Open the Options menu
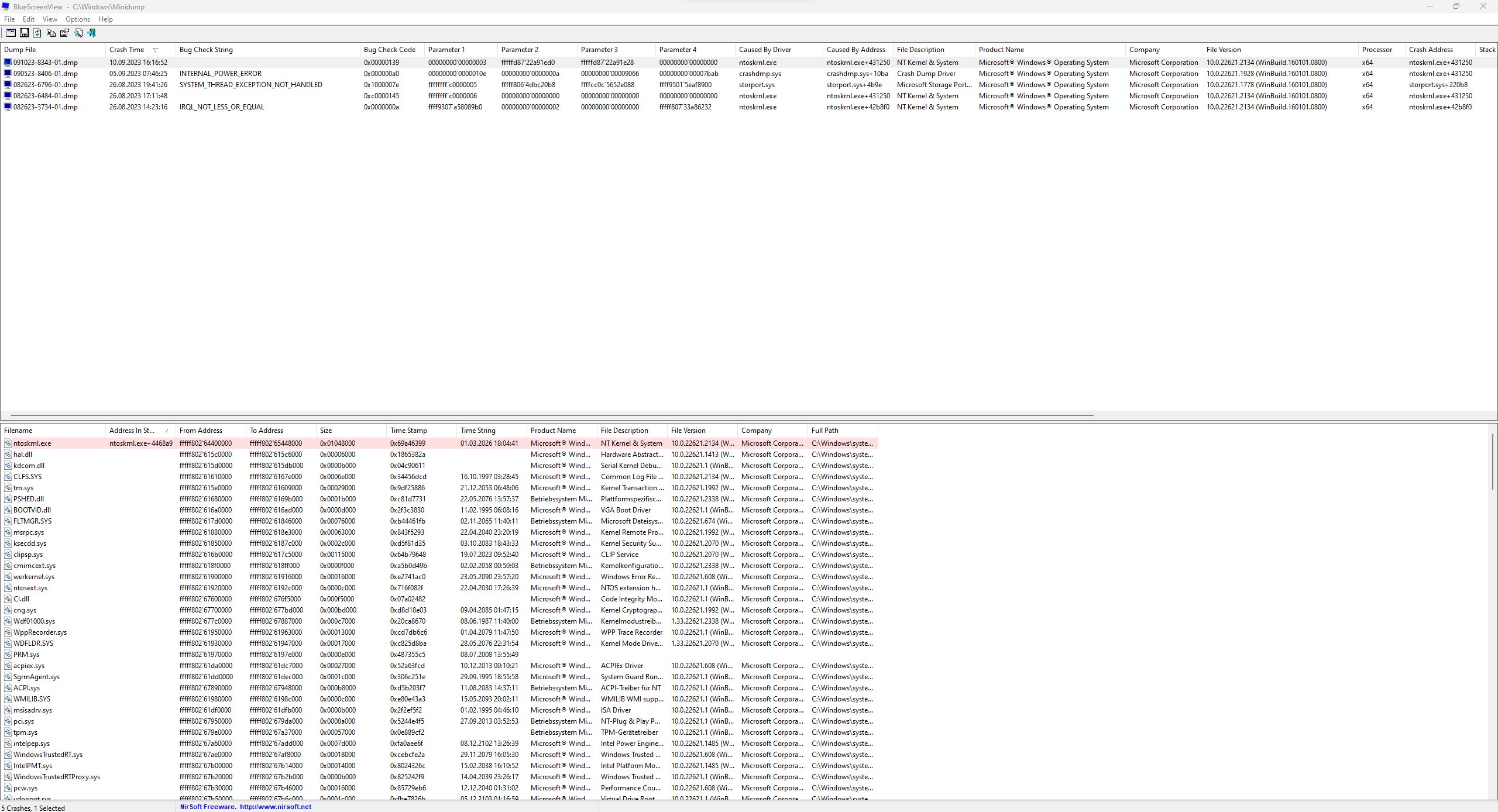 (x=77, y=19)
